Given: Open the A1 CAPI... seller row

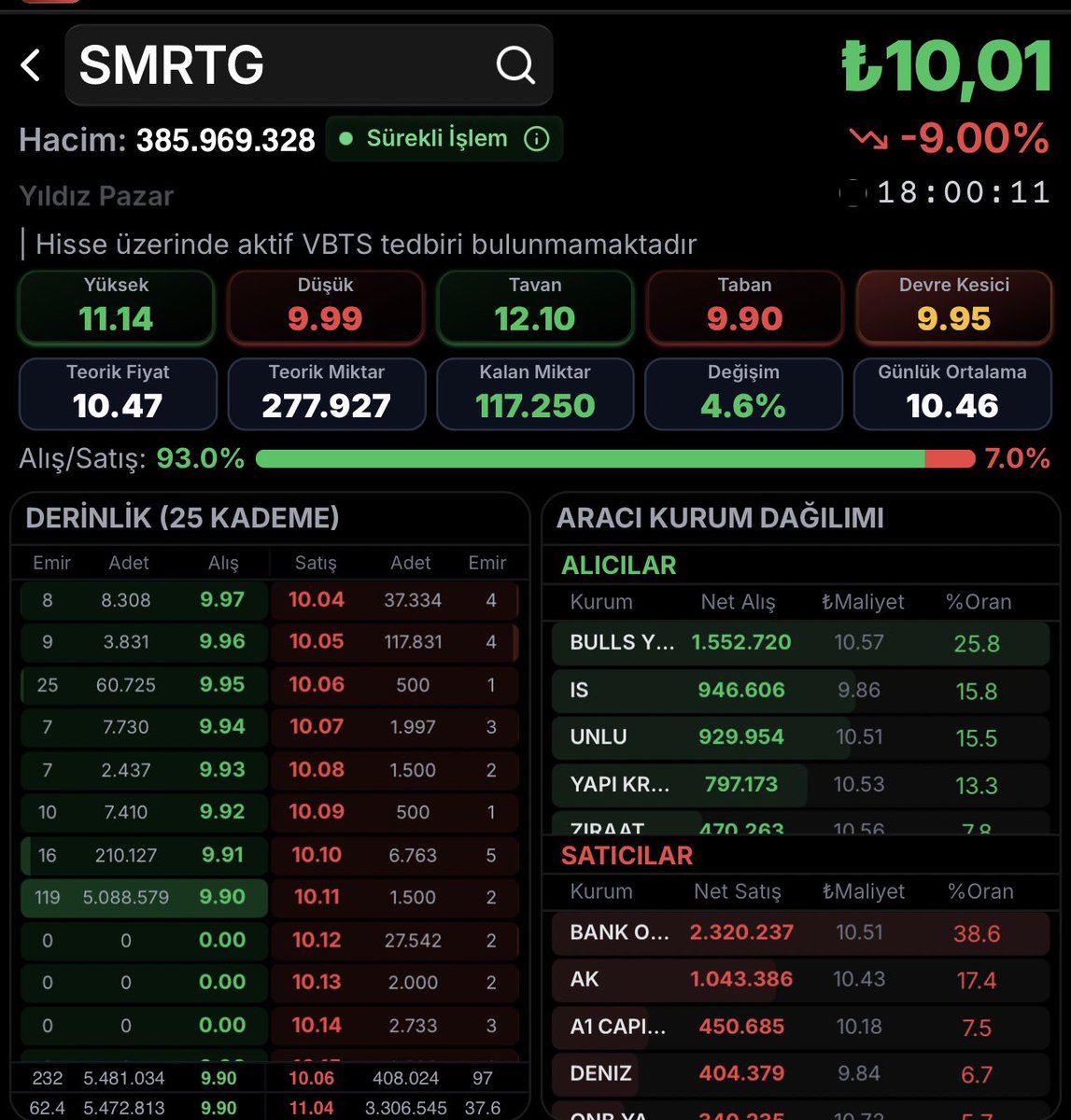Looking at the screenshot, I should (x=800, y=1027).
